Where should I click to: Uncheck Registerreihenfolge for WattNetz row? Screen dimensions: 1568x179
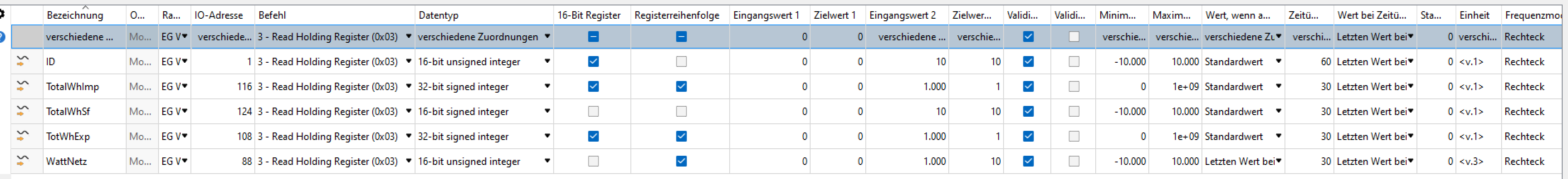681,161
